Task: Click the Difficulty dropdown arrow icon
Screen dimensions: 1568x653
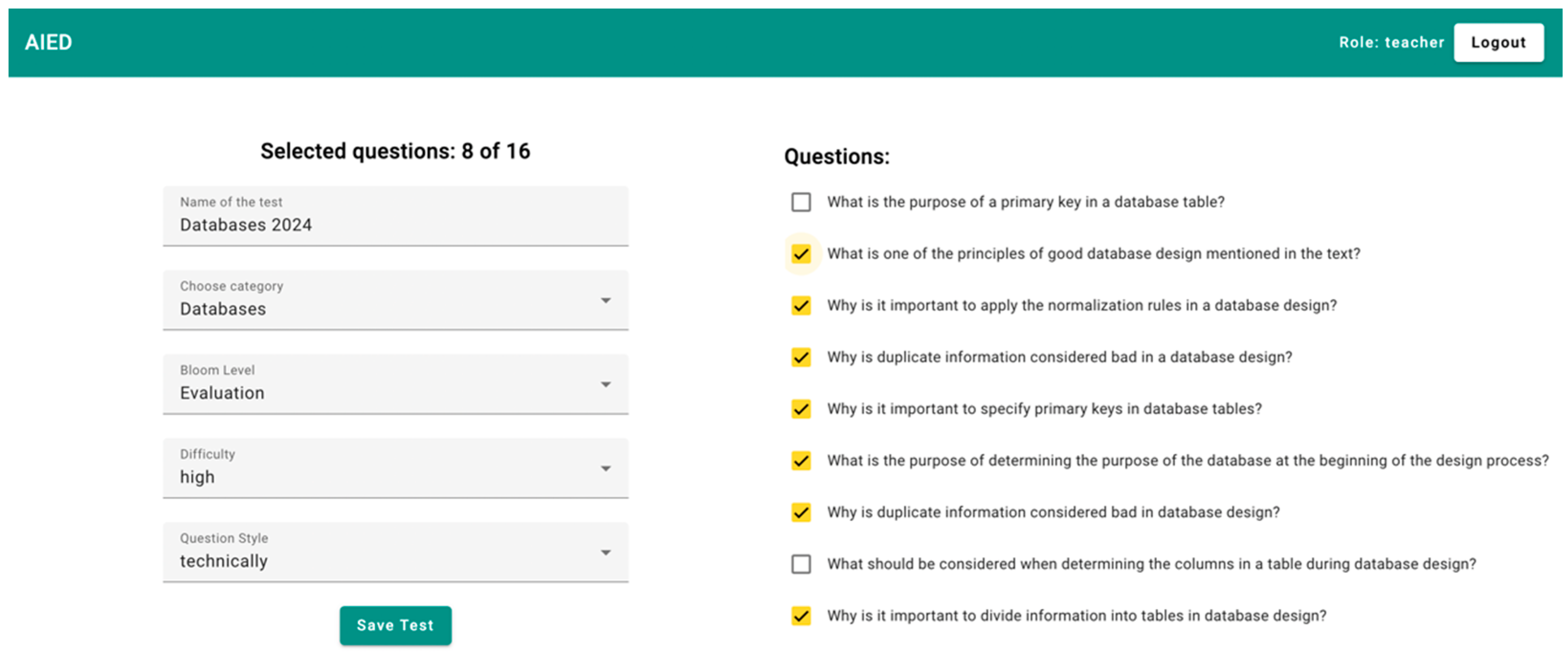Action: 606,468
